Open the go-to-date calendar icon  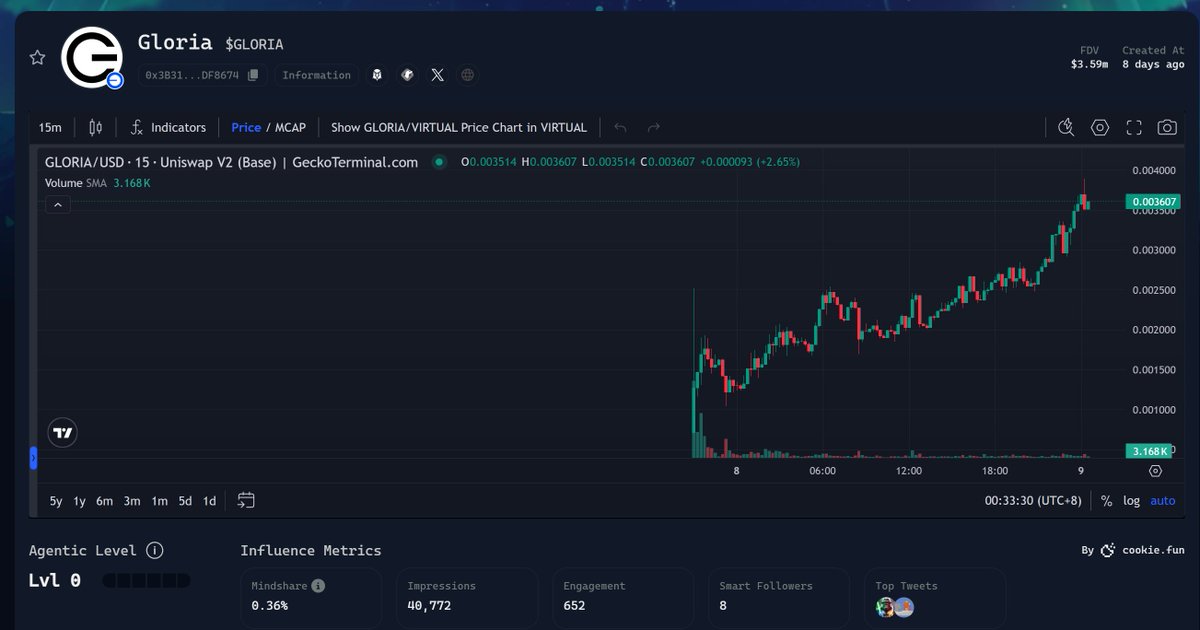pos(246,501)
